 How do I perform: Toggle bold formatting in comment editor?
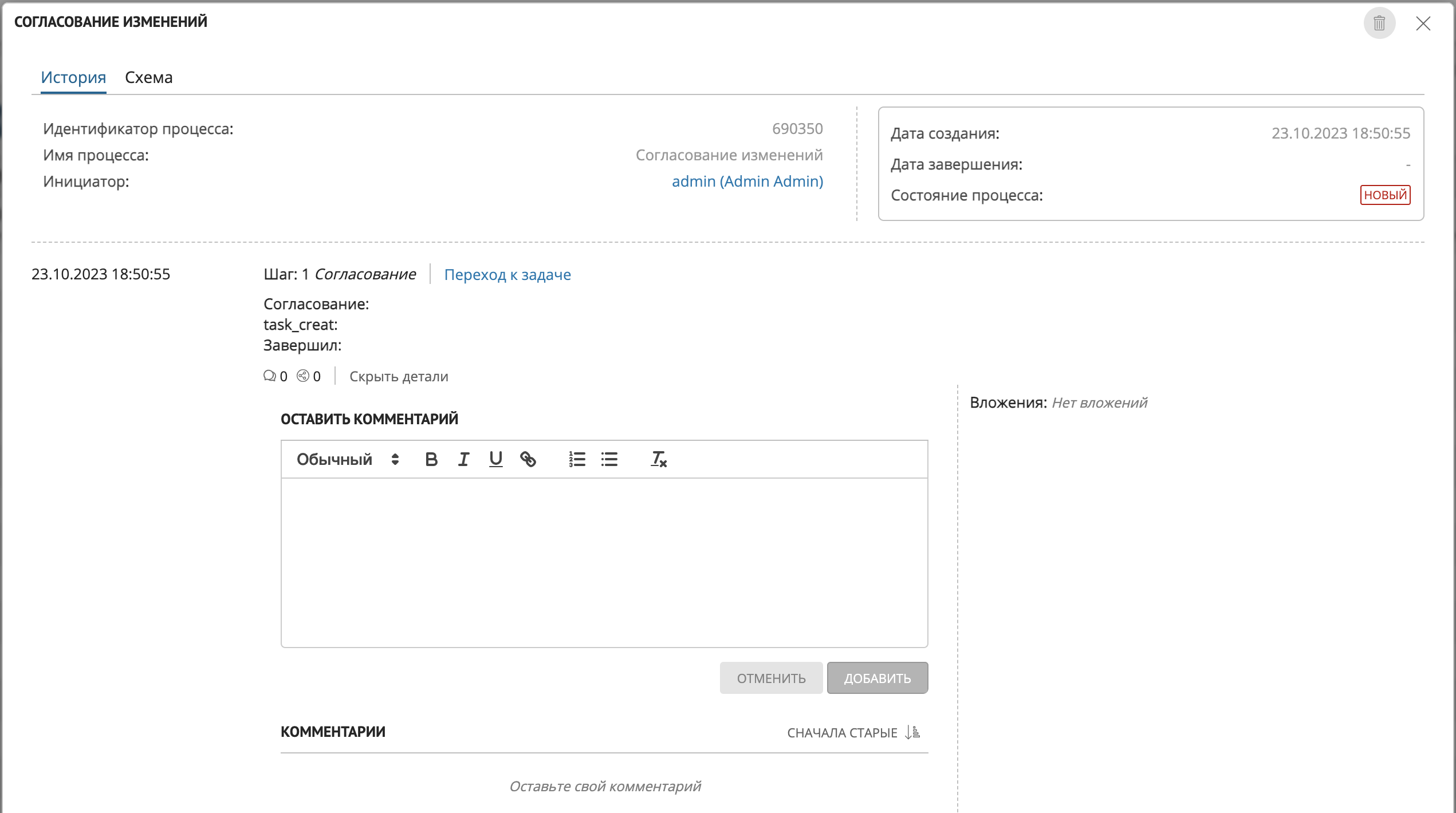tap(431, 459)
